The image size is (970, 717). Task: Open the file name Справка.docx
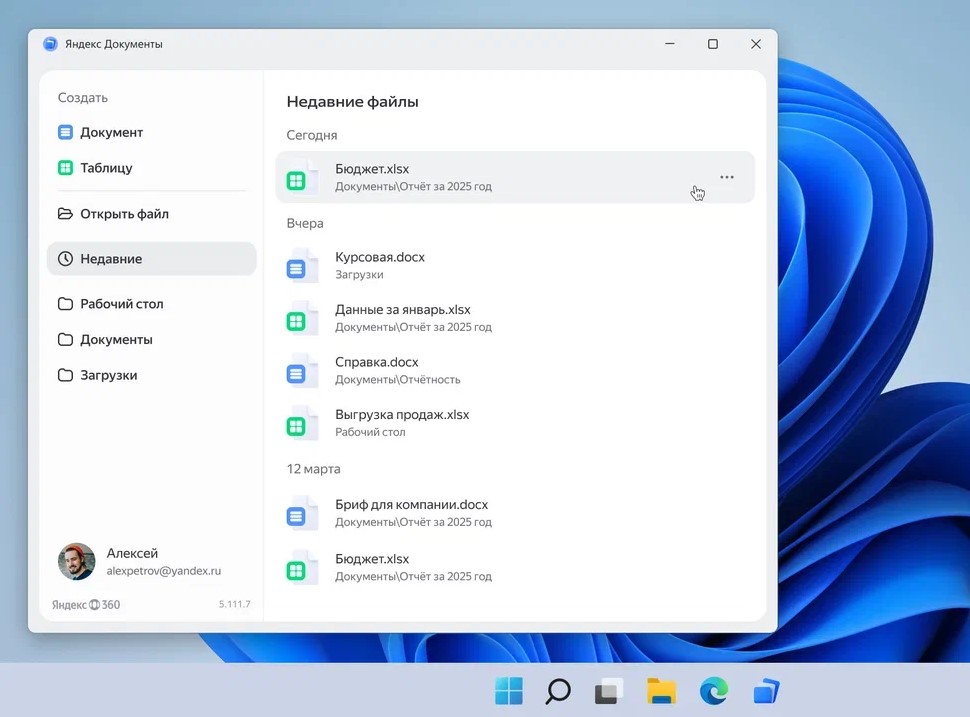pos(377,362)
